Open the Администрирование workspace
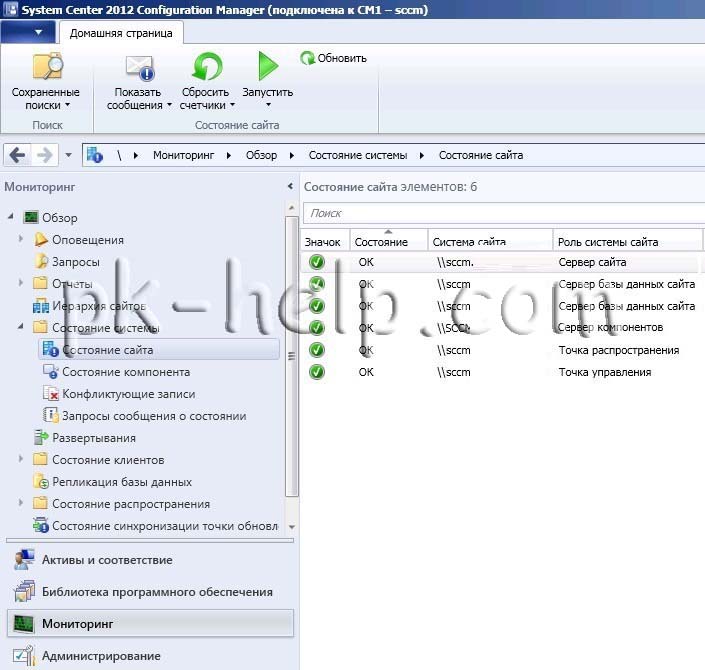Viewport: 705px width, 670px height. tap(150, 656)
